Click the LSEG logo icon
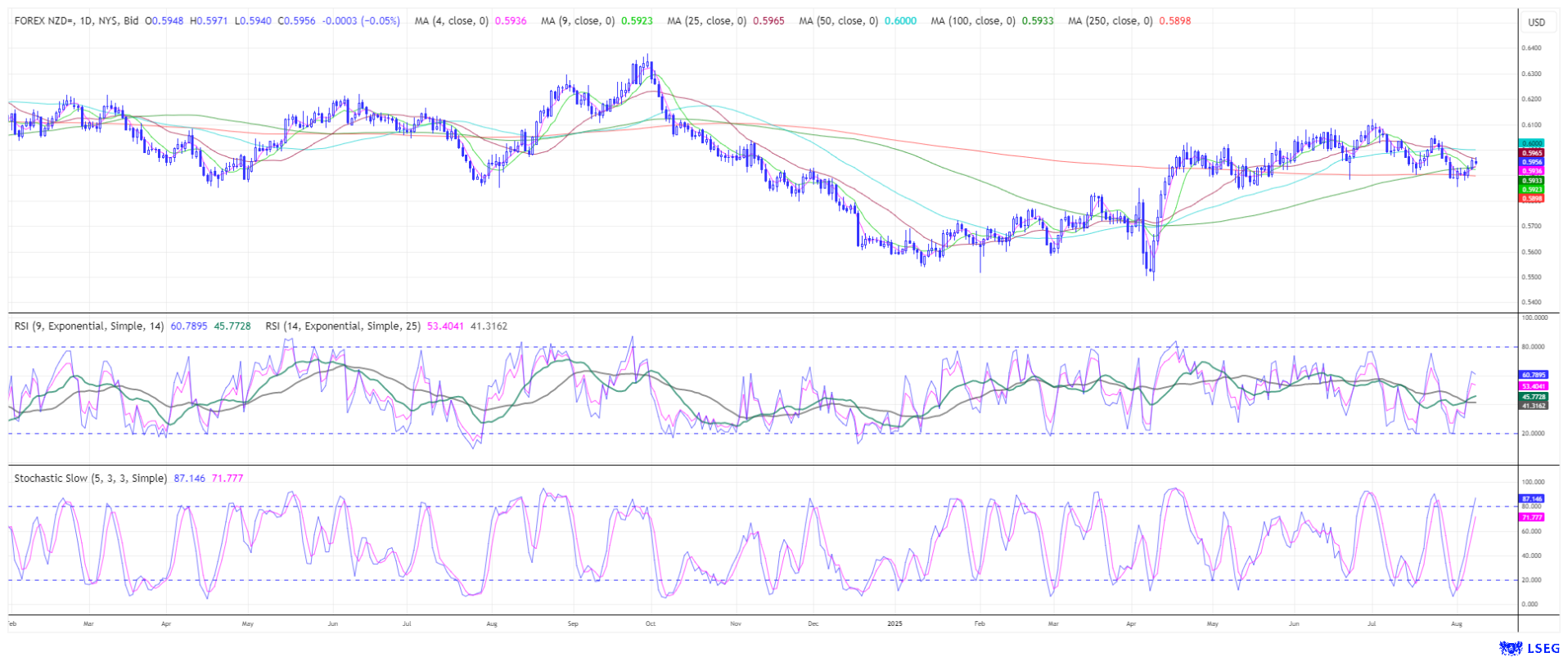 (x=1510, y=648)
